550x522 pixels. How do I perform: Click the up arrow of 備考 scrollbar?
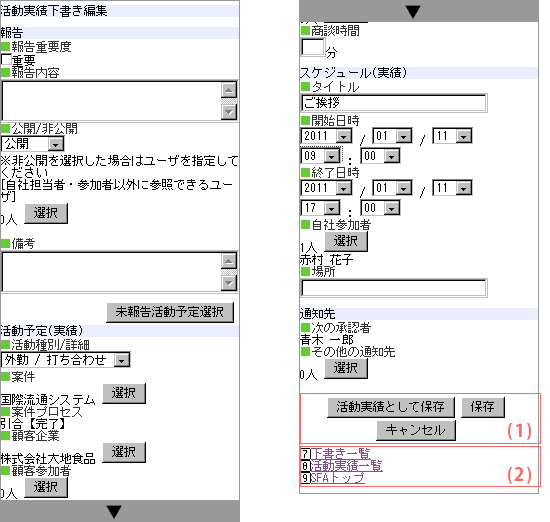coord(229,261)
